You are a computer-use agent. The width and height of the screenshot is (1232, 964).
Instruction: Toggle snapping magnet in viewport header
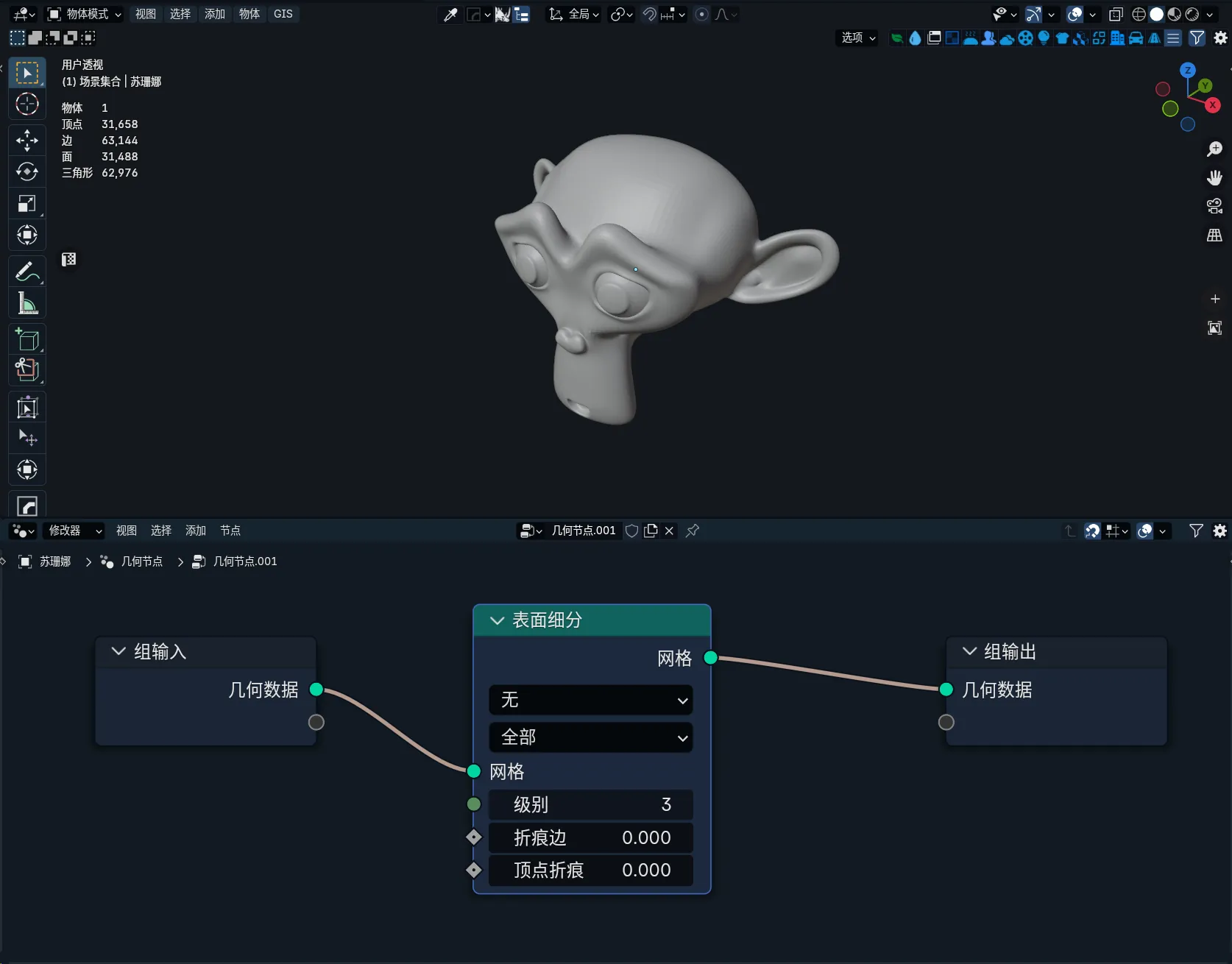click(x=650, y=14)
